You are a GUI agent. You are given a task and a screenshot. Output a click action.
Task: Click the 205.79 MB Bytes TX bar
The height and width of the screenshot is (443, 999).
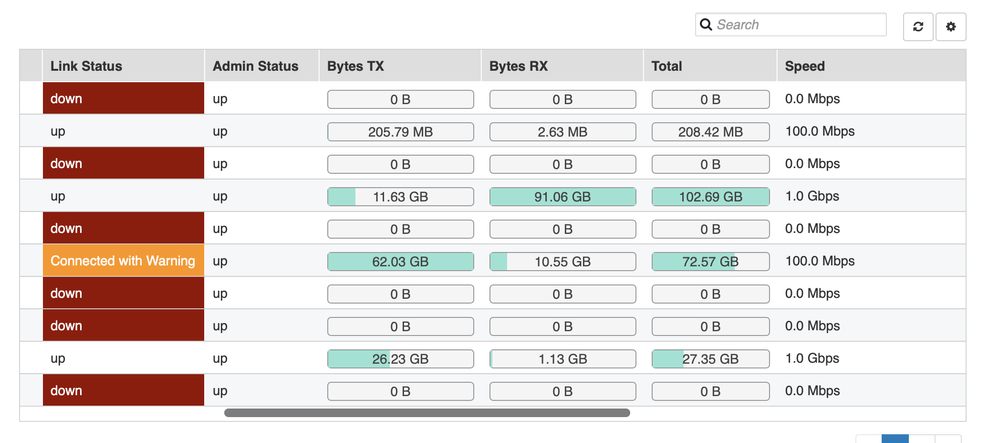(x=400, y=132)
